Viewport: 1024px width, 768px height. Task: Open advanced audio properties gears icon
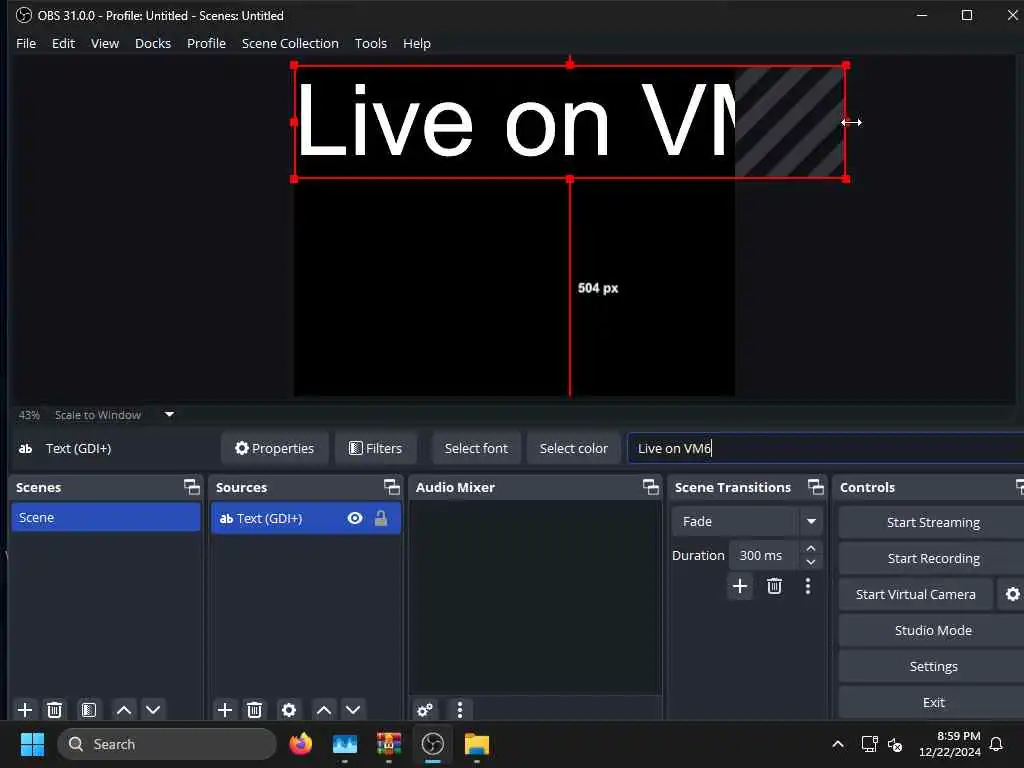pos(425,710)
